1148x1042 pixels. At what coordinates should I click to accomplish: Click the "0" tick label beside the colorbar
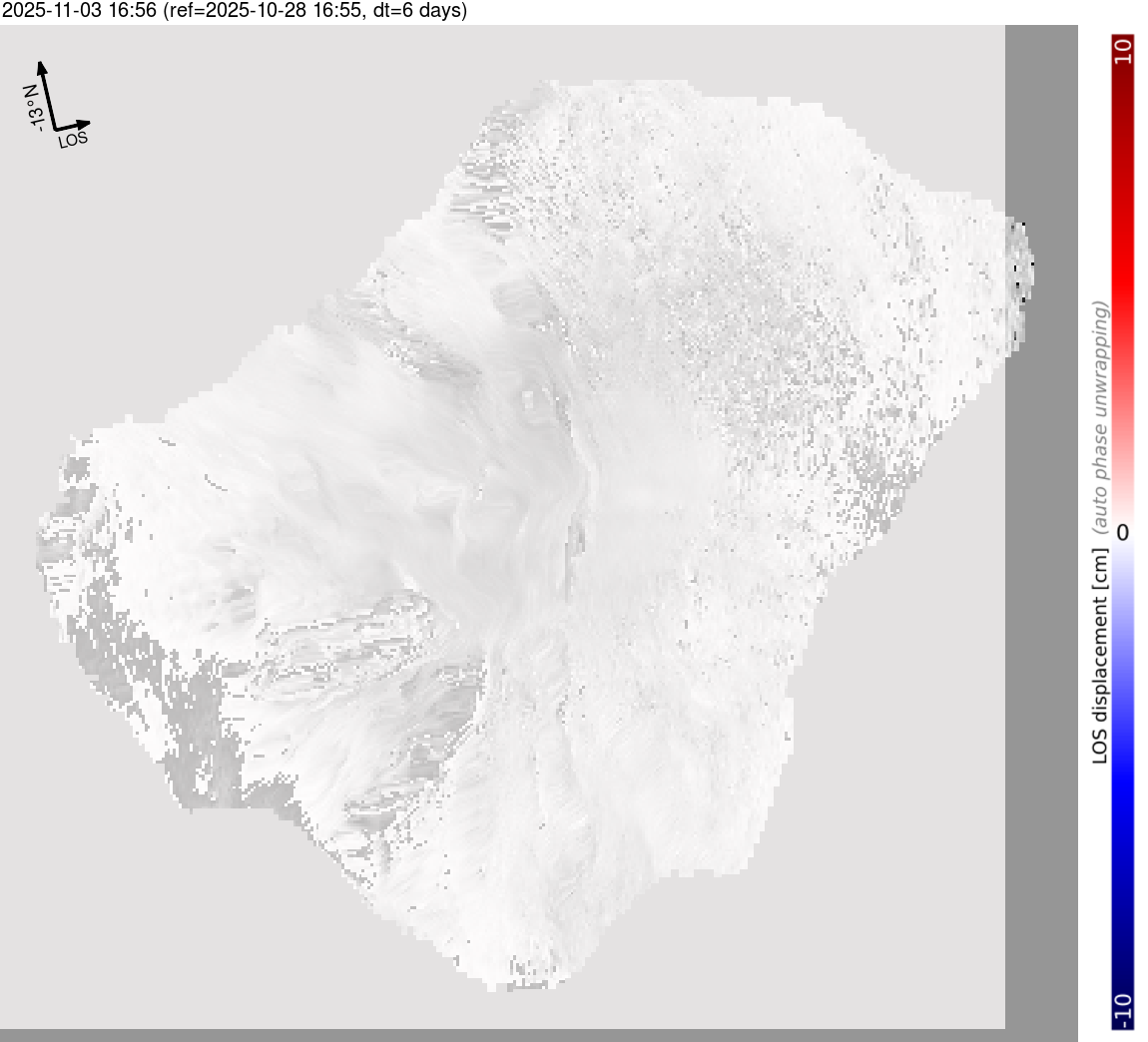[x=1123, y=532]
